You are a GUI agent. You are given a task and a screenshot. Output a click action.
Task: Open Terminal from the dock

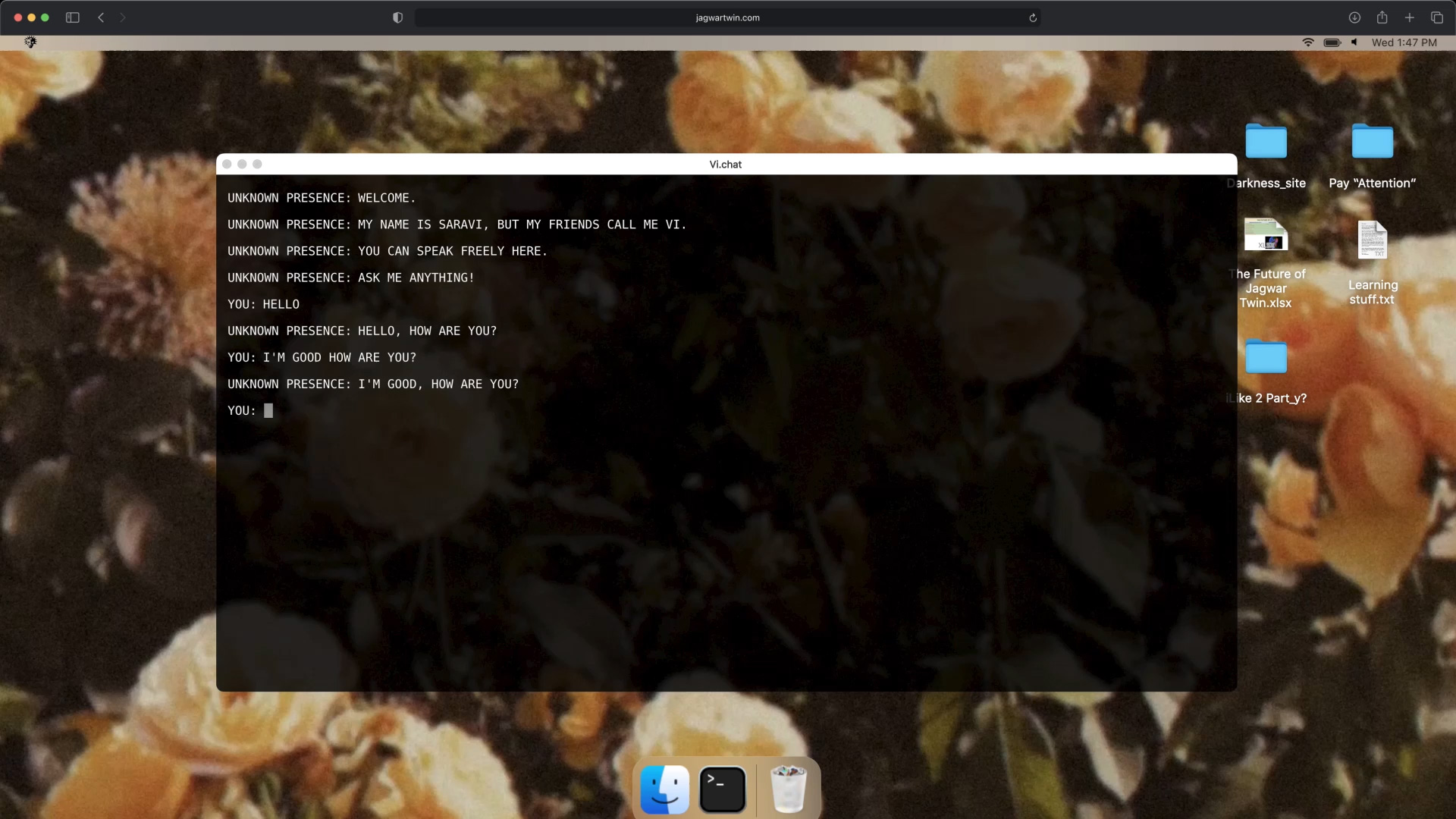point(722,789)
